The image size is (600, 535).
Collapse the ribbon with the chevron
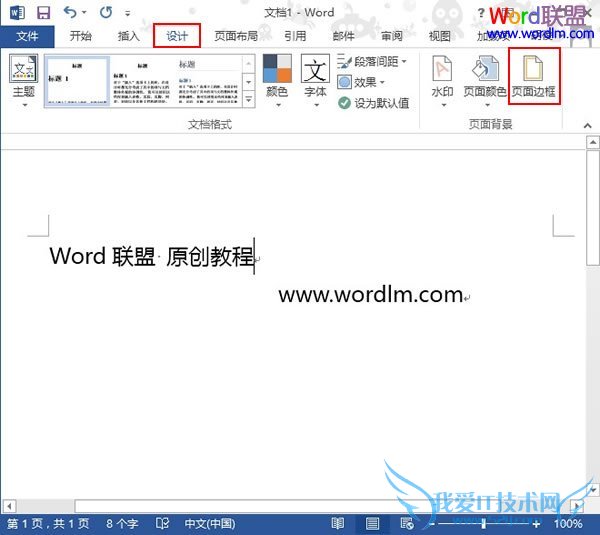pyautogui.click(x=587, y=126)
